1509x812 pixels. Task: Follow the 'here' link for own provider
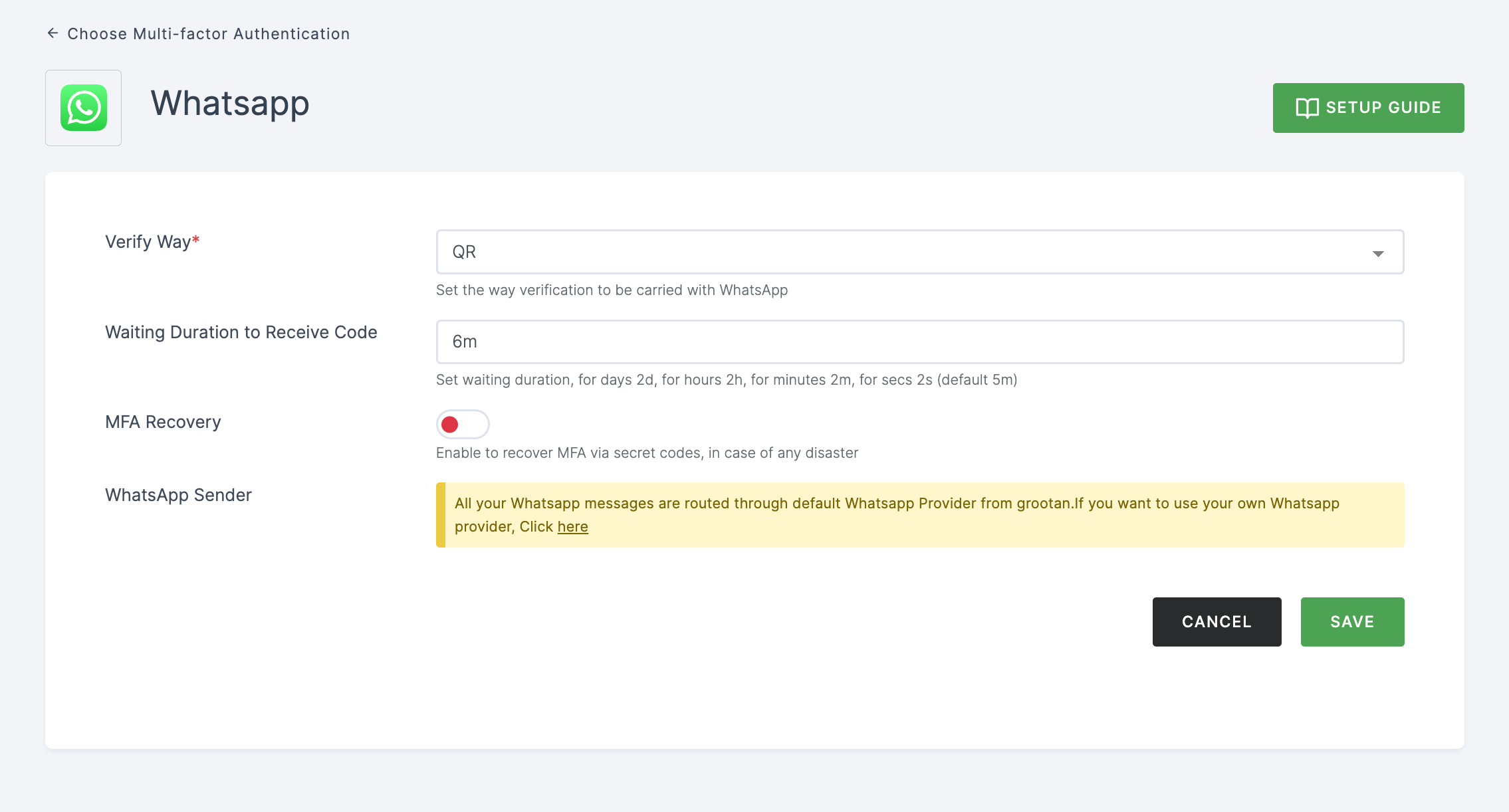pyautogui.click(x=572, y=526)
